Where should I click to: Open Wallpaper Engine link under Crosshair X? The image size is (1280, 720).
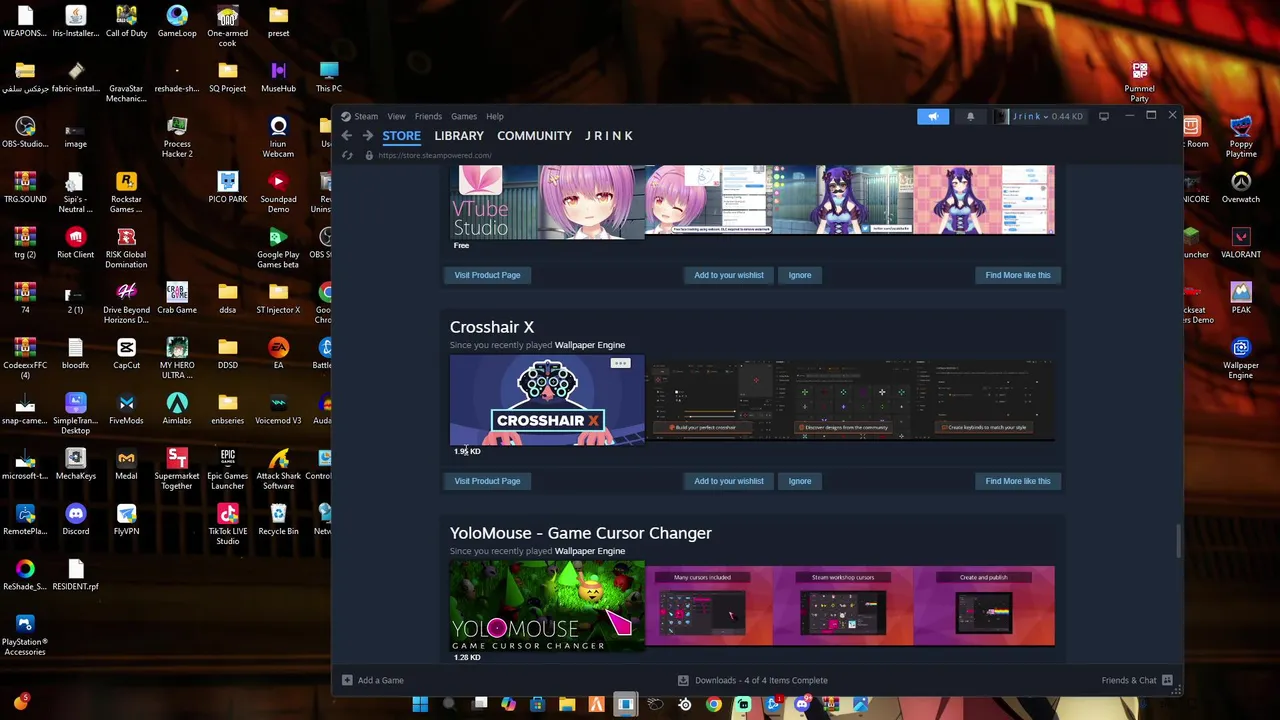coord(590,345)
